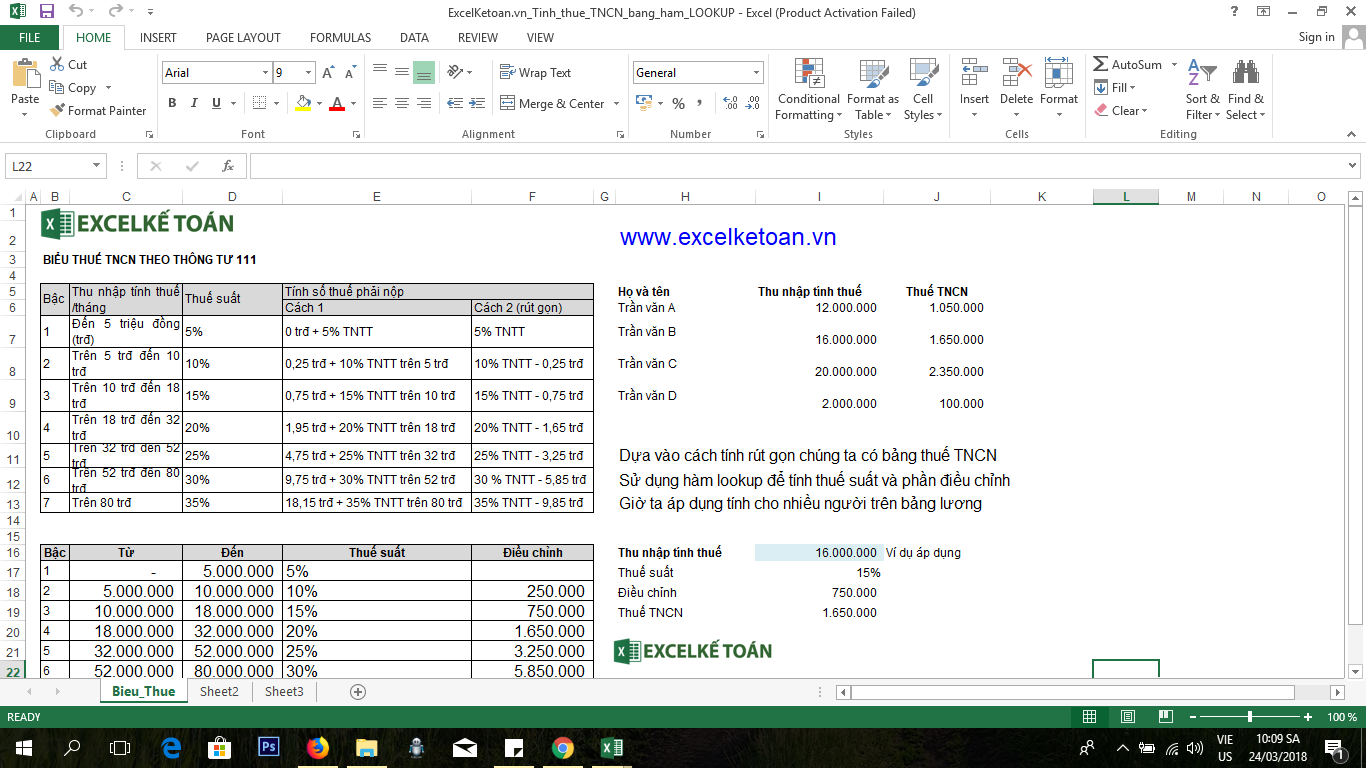This screenshot has width=1366, height=768.
Task: Center text horizontally
Action: click(401, 104)
